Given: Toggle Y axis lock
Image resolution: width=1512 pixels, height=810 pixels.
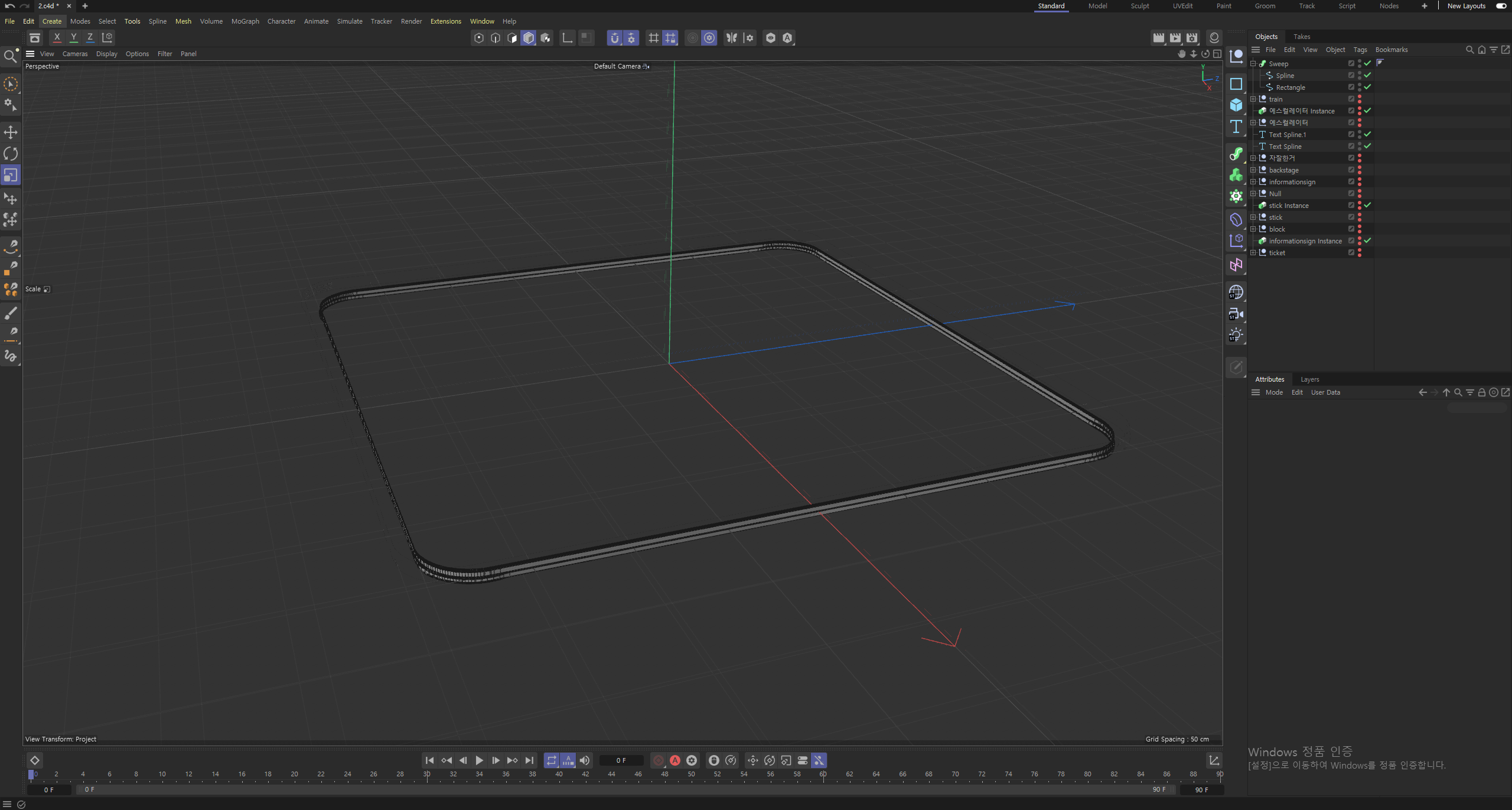Looking at the screenshot, I should tap(74, 37).
